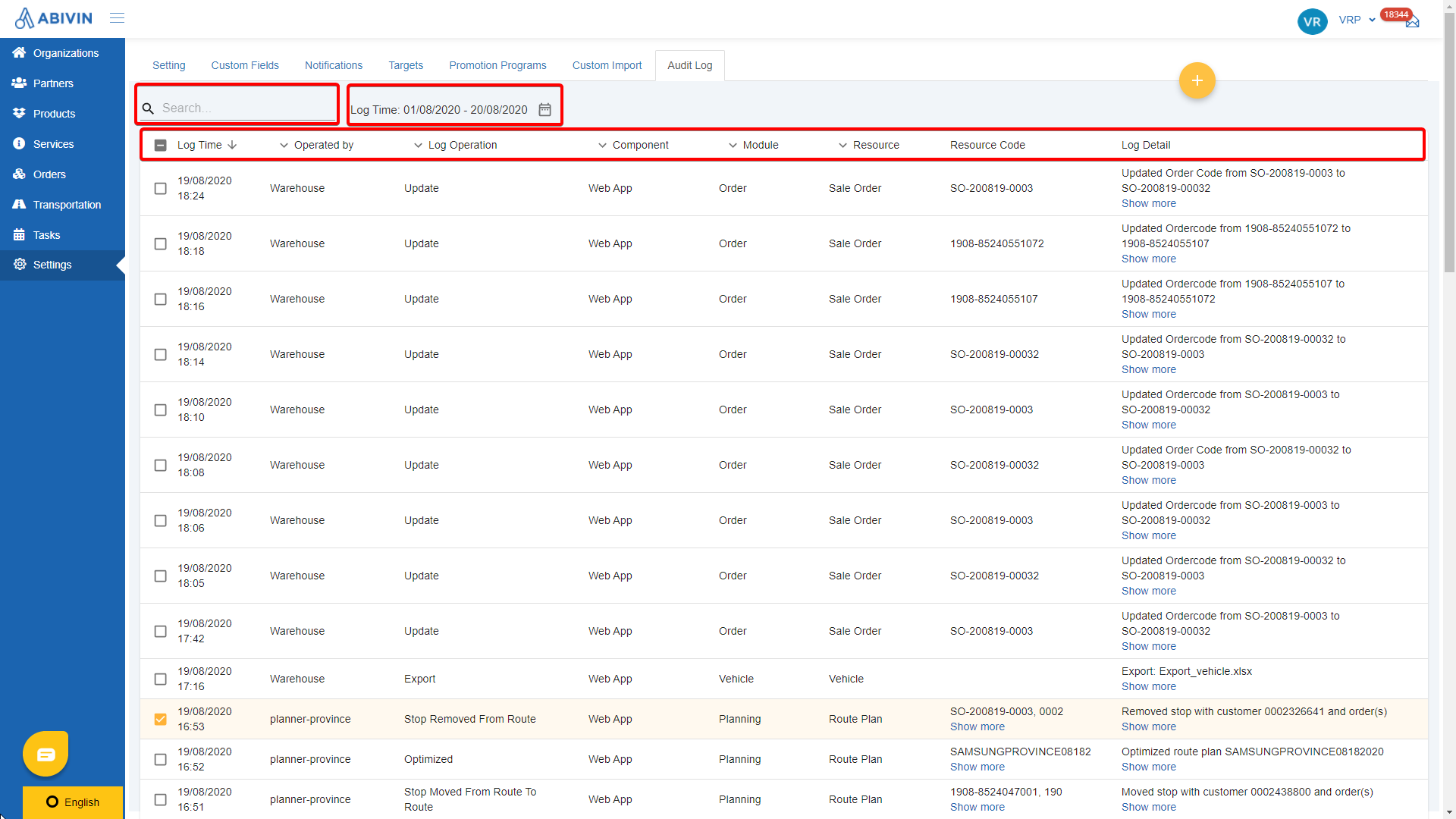
Task: Expand the Module filter dropdown
Action: [x=733, y=145]
